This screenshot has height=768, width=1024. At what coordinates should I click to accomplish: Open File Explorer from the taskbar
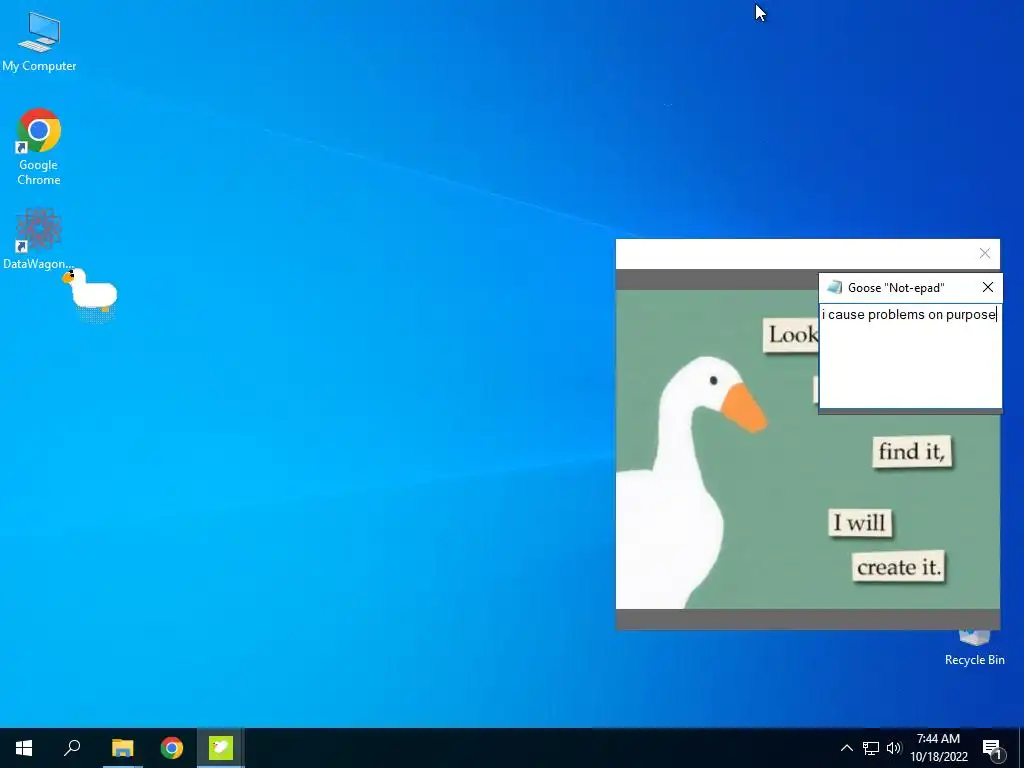click(x=122, y=748)
